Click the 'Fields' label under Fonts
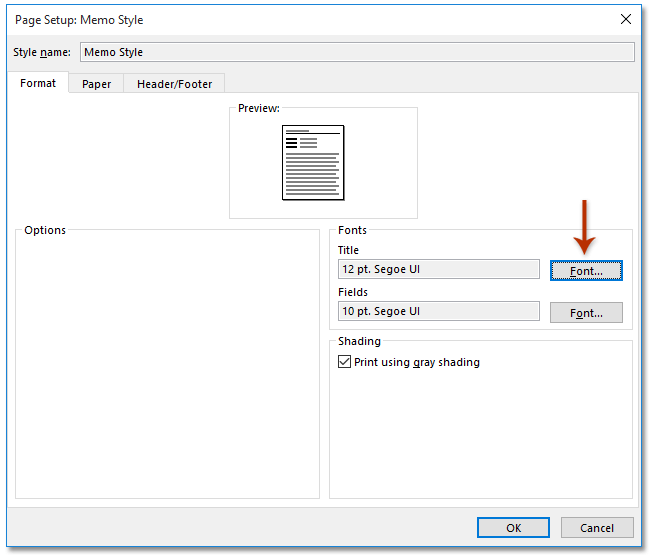 (x=352, y=292)
